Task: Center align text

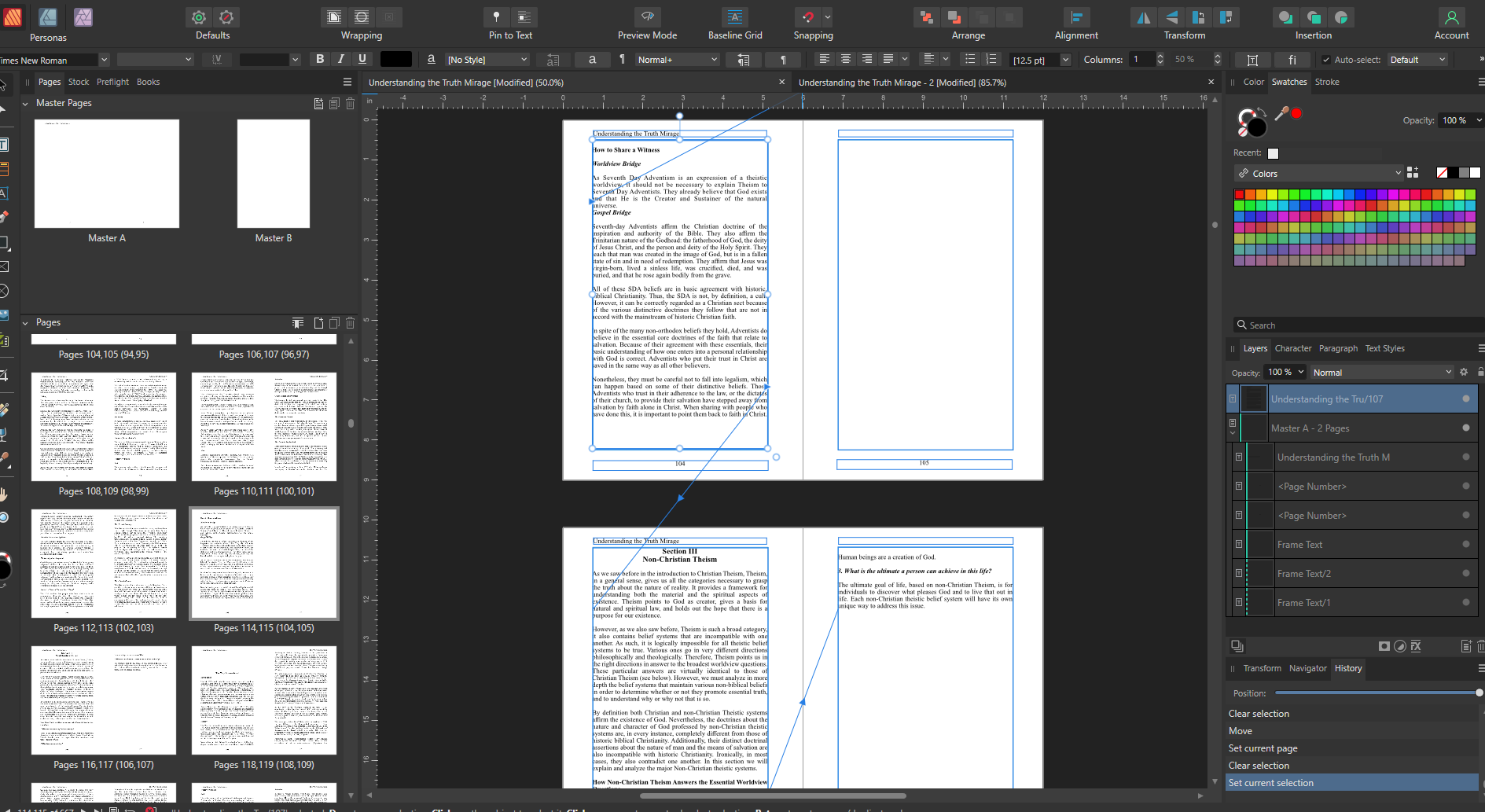Action: (x=846, y=59)
